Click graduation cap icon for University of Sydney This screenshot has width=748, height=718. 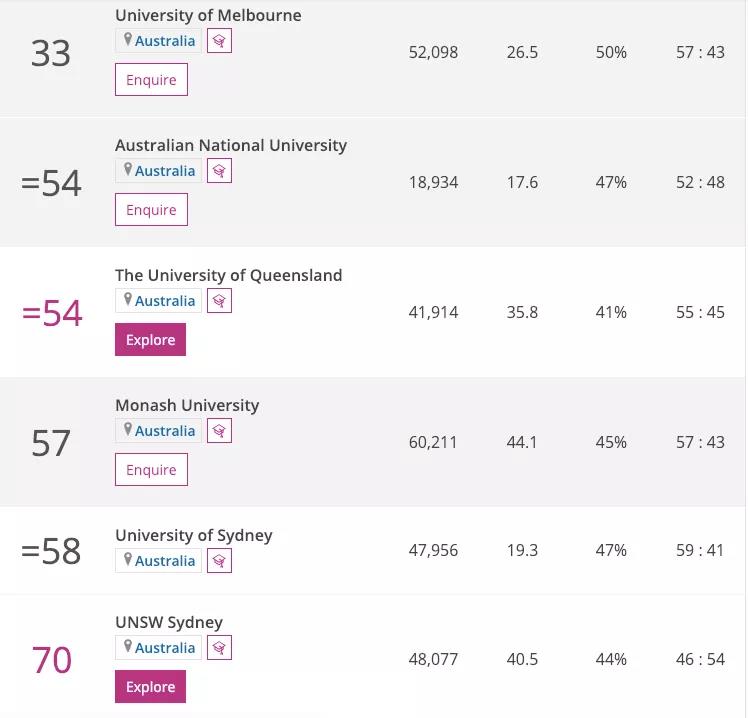(219, 561)
